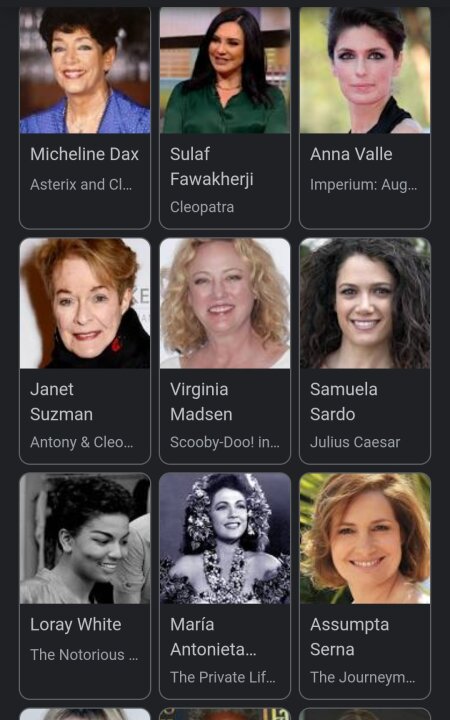The height and width of the screenshot is (720, 450).
Task: Select the Janet Suzman name text
Action: click(x=62, y=402)
